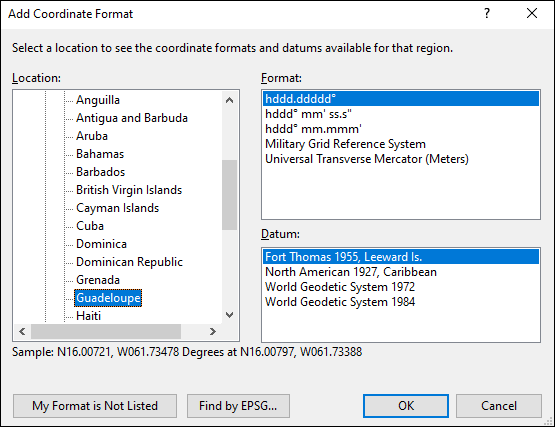Select the hddd.ddddd° format
Viewport: 555px width, 427px height.
(401, 99)
